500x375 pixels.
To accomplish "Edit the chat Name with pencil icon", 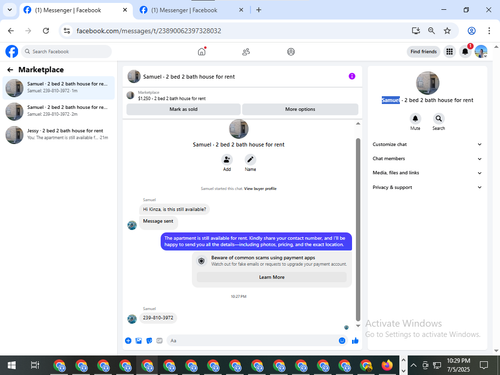I will click(x=250, y=160).
